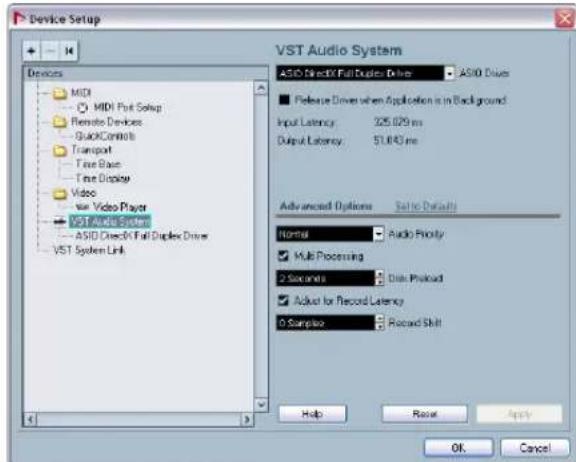Select the Transport folder icon
The width and height of the screenshot is (576, 462).
[x=60, y=151]
